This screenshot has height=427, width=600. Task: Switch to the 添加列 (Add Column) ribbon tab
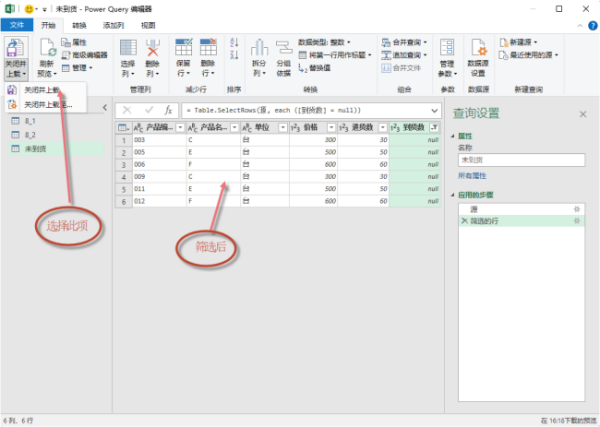[113, 23]
